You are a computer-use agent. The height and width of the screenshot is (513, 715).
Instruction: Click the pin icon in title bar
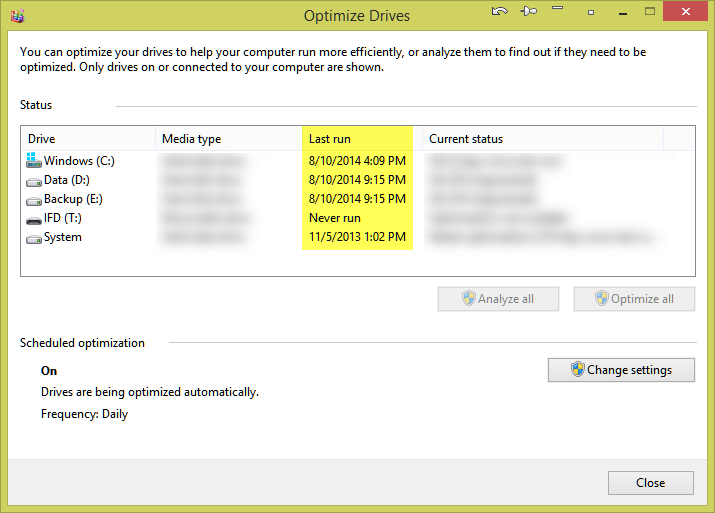(x=530, y=12)
